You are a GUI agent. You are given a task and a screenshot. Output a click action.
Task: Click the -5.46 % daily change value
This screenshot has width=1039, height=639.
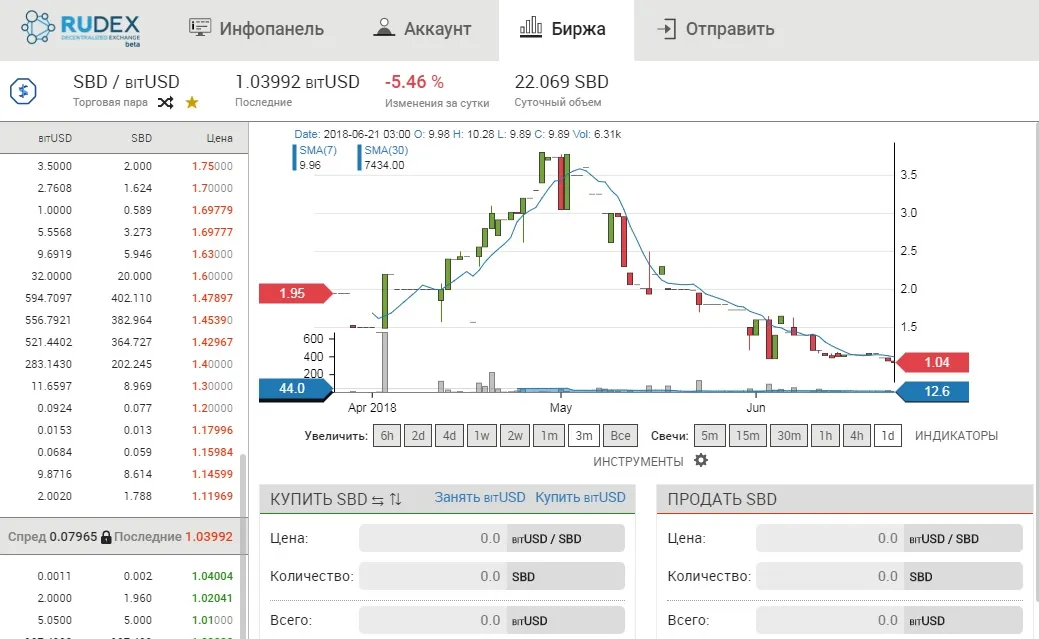click(x=414, y=82)
